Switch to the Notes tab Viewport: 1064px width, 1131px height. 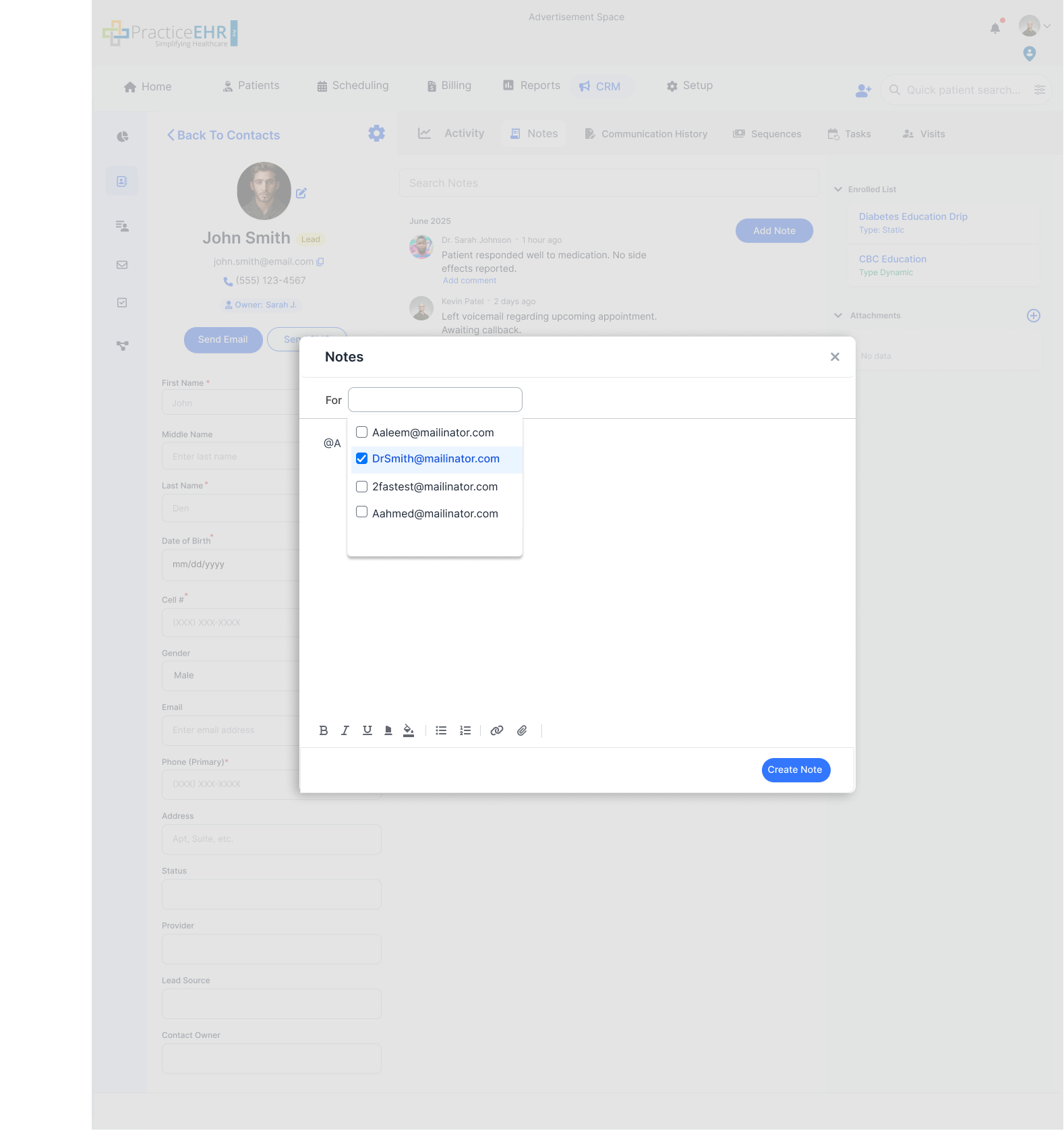[x=534, y=134]
